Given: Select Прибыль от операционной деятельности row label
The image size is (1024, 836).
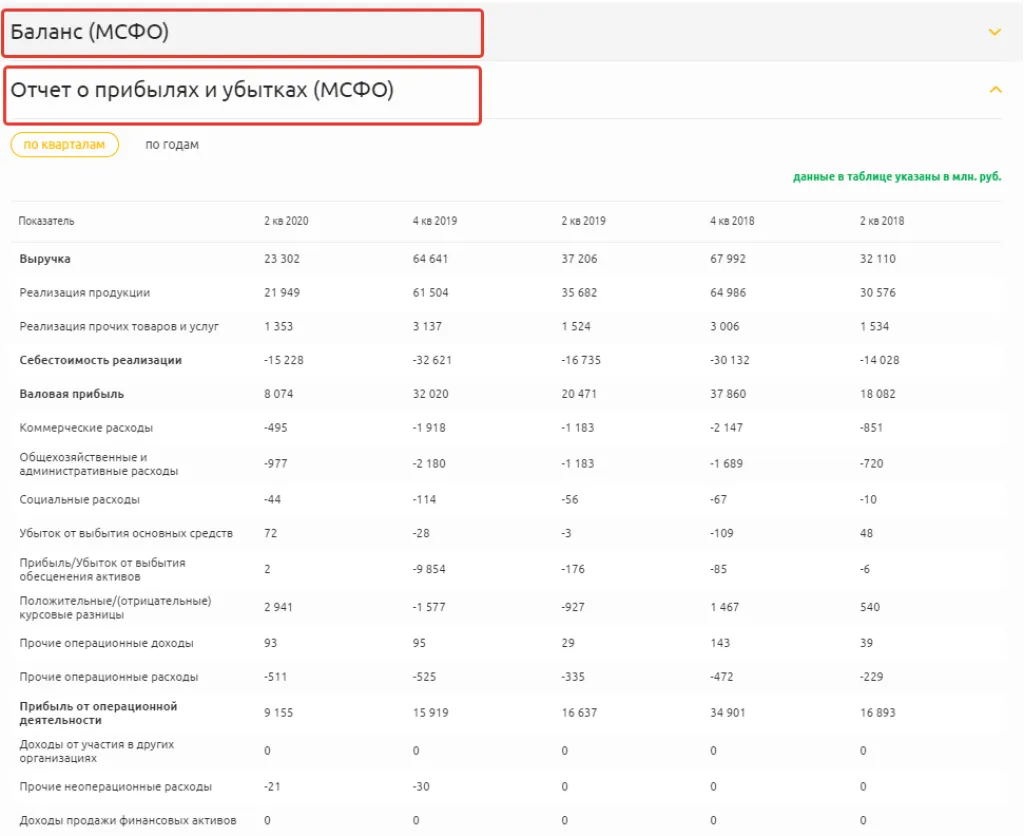Looking at the screenshot, I should (x=98, y=713).
